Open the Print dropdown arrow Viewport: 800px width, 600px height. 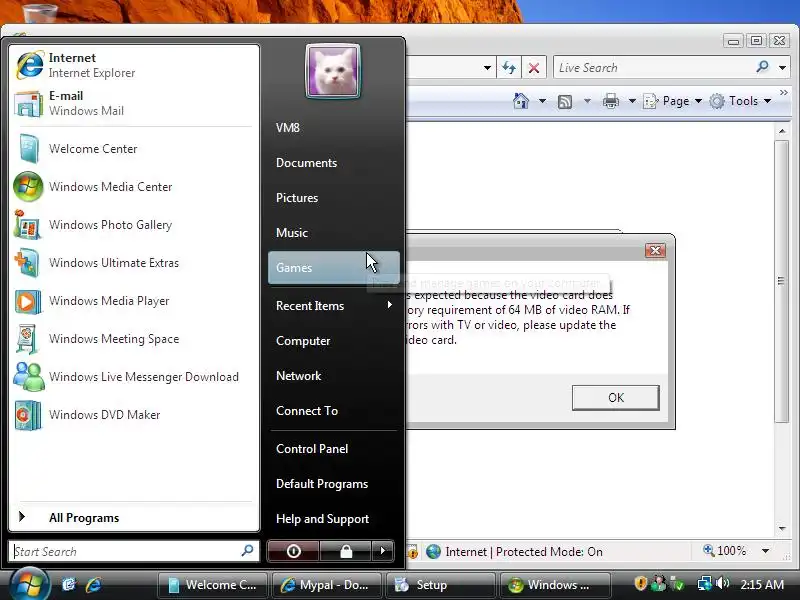632,101
